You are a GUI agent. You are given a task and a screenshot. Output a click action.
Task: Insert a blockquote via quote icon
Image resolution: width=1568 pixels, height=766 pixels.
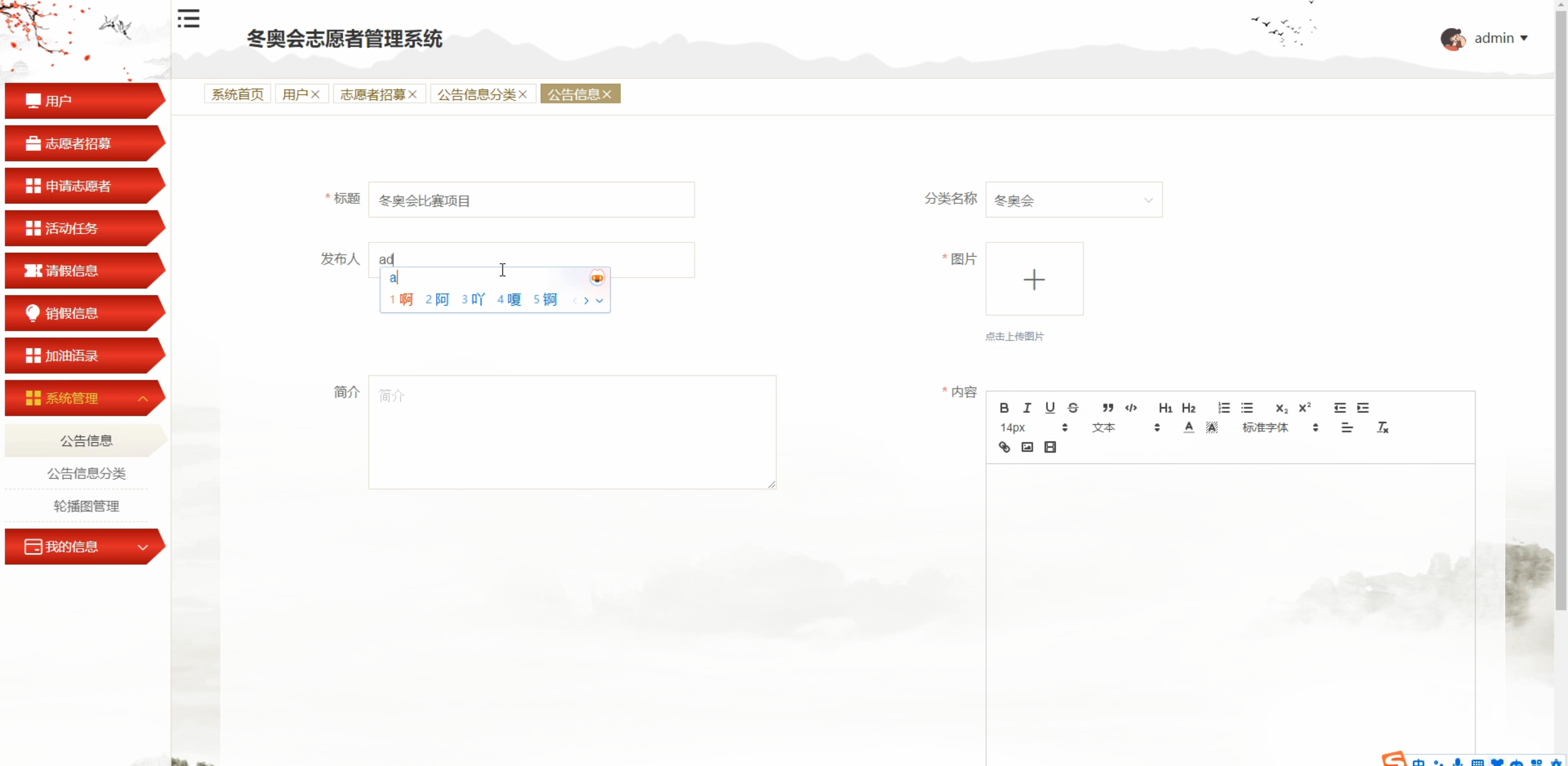click(1107, 408)
